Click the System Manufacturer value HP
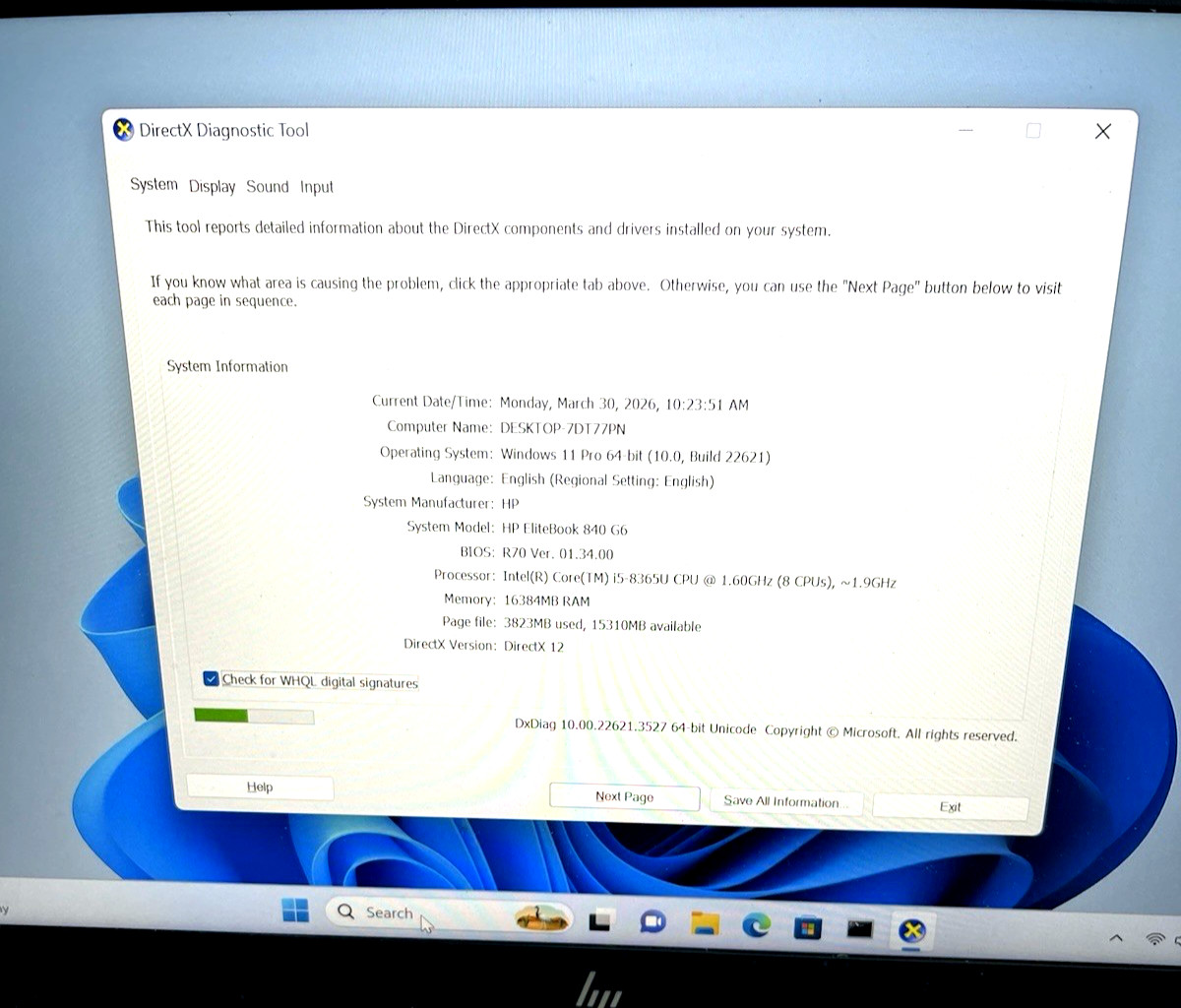 [510, 503]
